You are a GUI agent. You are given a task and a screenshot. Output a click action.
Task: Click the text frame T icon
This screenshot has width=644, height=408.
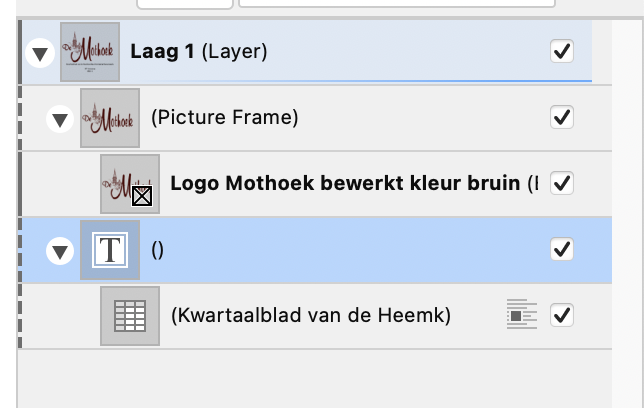coord(110,250)
